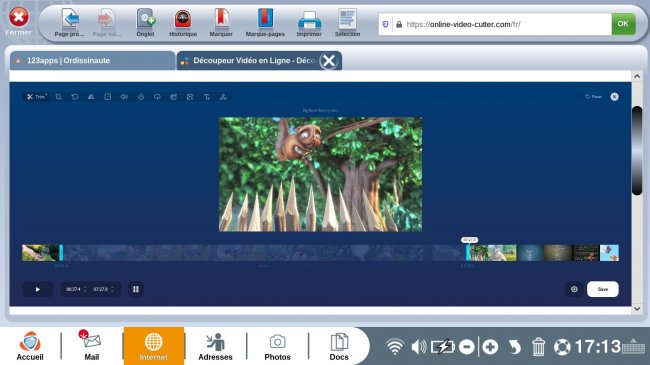This screenshot has width=650, height=365.
Task: Click Reset in the editor header
Action: click(593, 97)
